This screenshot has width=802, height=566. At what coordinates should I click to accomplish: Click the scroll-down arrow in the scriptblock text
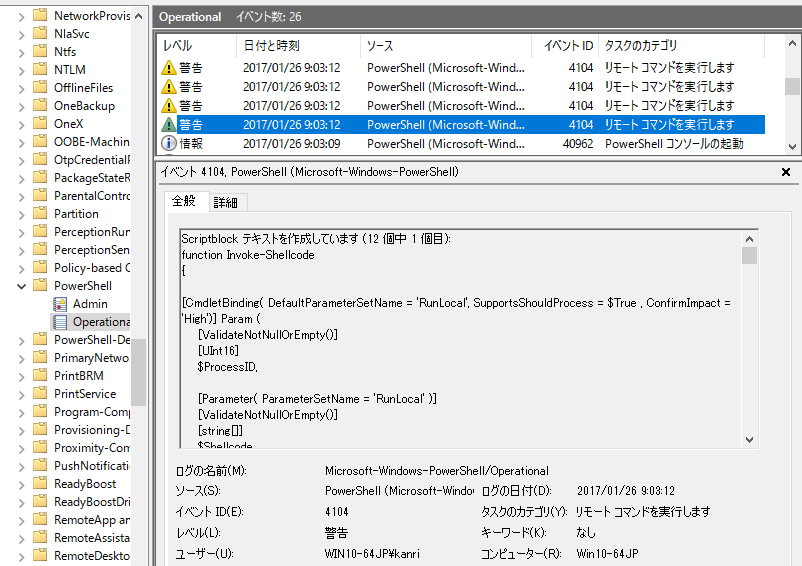(x=749, y=440)
